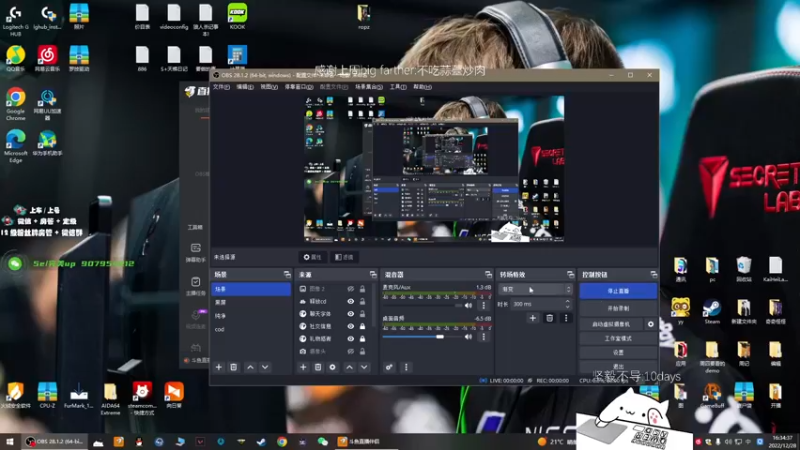
Task: Pop out the Scenes dock panel icon
Action: point(287,274)
